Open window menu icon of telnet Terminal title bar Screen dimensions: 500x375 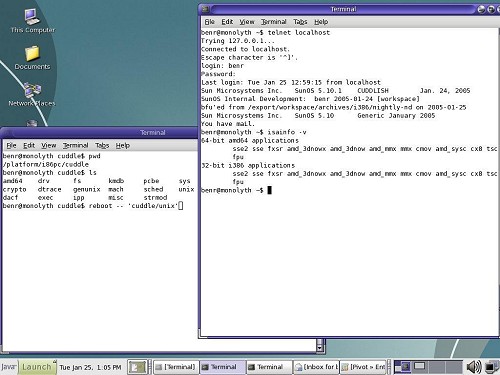(x=206, y=9)
